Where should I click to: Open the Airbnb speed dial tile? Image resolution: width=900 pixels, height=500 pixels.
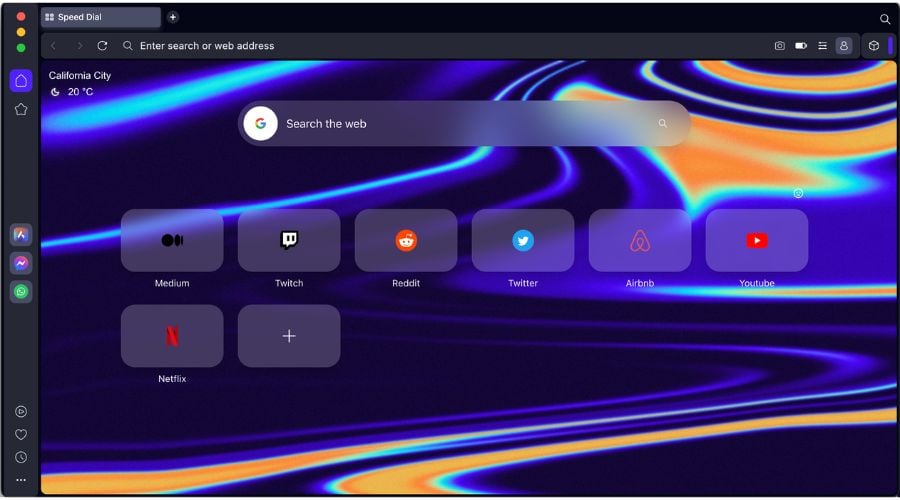point(640,240)
